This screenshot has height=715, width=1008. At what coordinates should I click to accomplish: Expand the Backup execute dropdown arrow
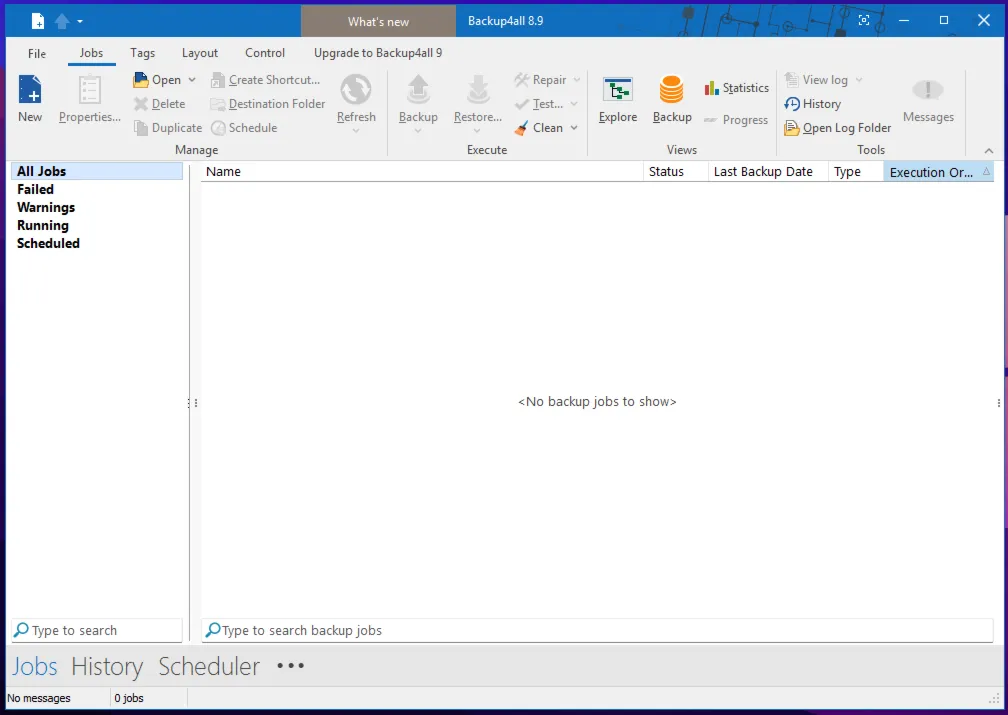click(x=418, y=131)
